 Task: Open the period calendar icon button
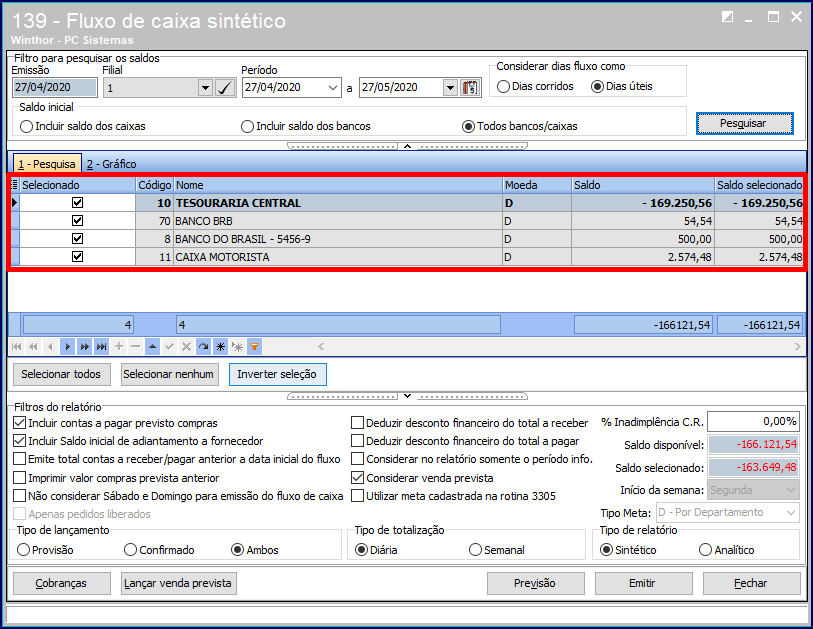pos(470,88)
